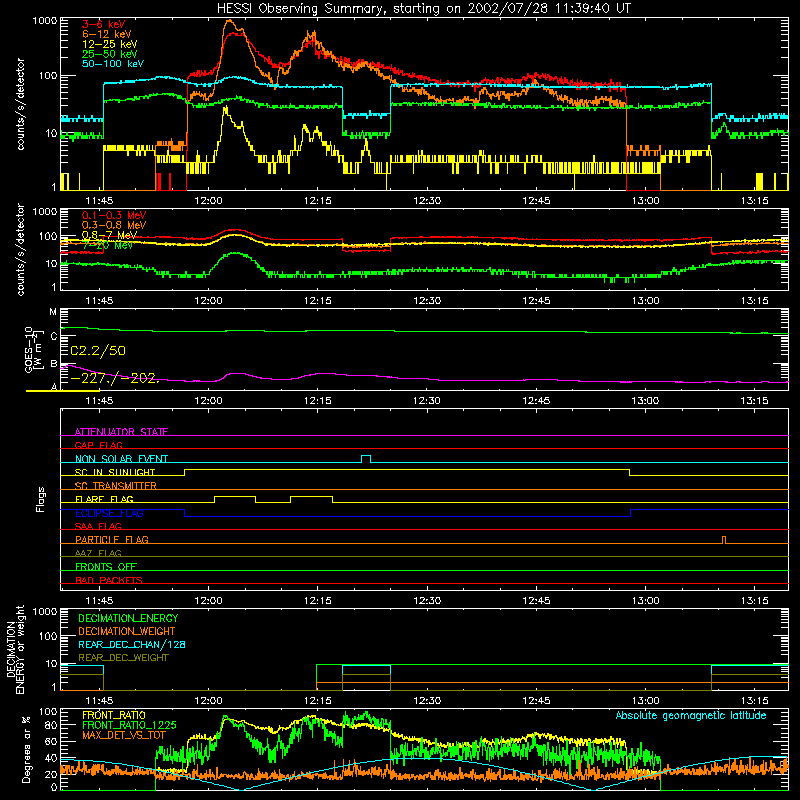Click the PARTICLE_FLAG spike near 13:10

point(723,540)
